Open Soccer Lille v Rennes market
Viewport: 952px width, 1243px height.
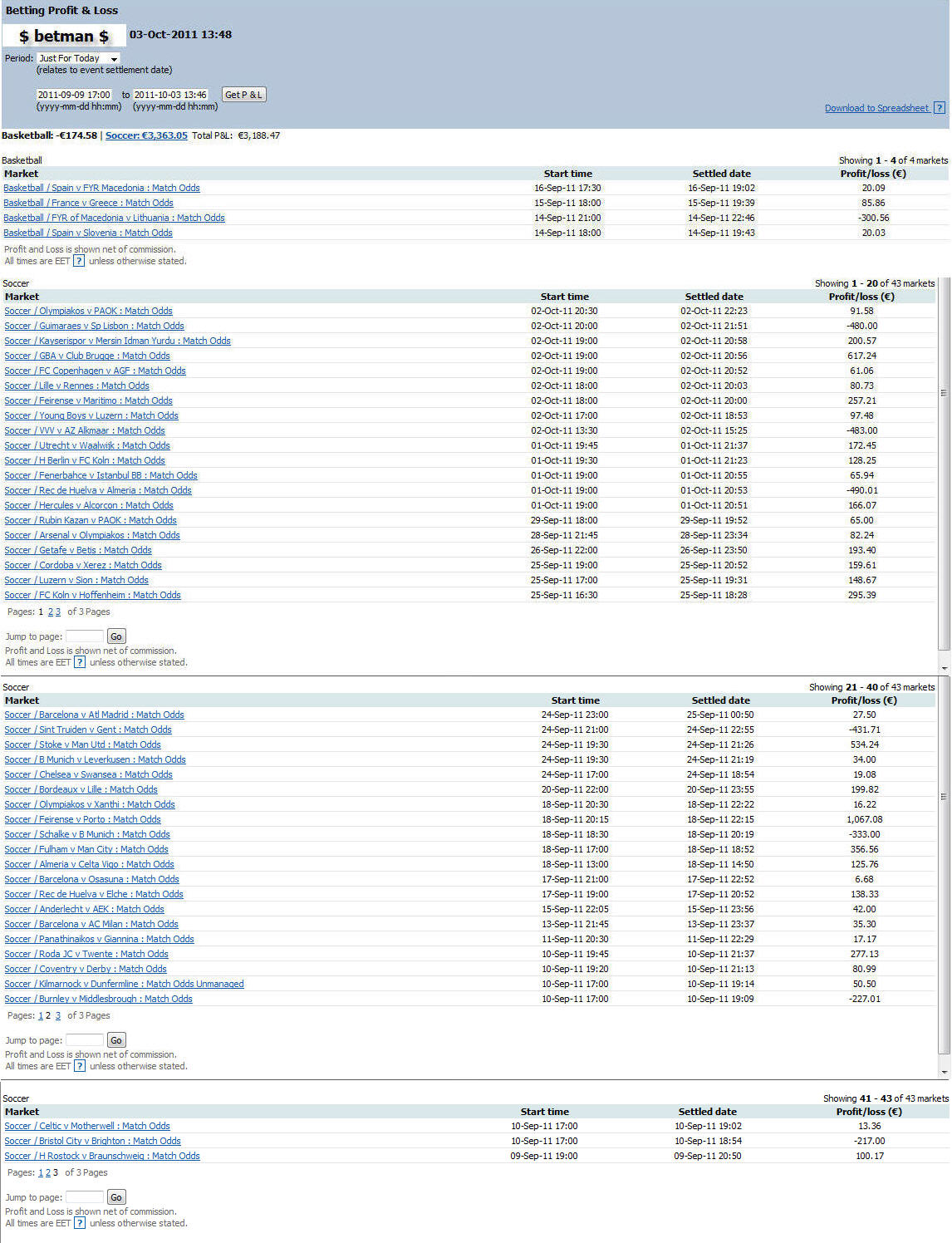coord(76,386)
